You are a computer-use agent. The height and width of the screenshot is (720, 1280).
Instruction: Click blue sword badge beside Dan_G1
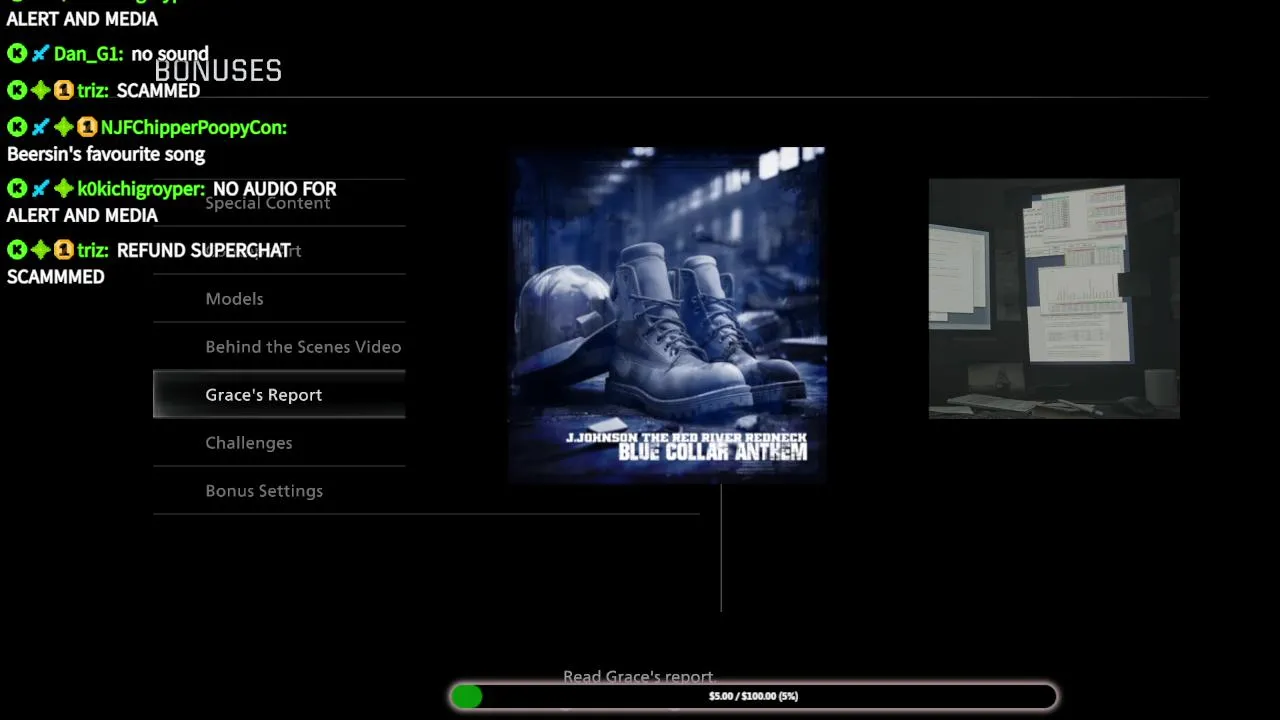point(40,54)
